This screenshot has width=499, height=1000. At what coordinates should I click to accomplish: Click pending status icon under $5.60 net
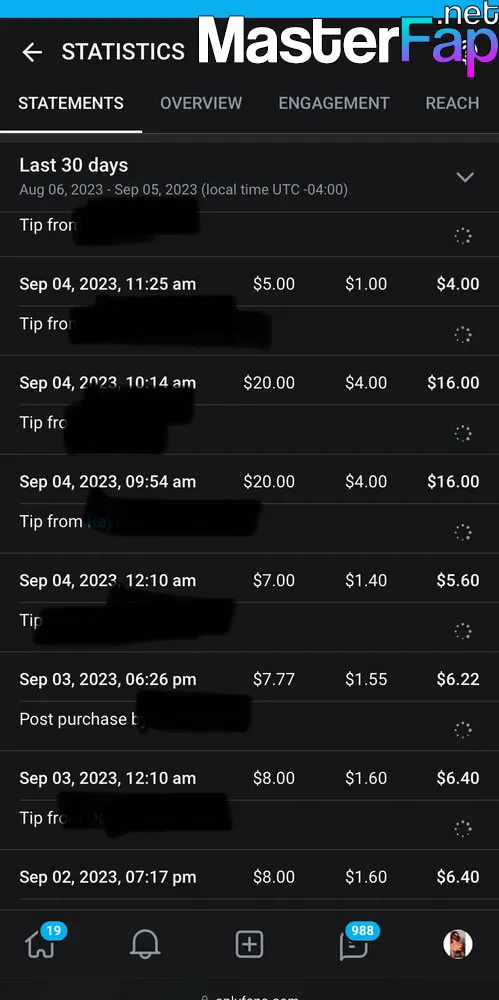[463, 631]
